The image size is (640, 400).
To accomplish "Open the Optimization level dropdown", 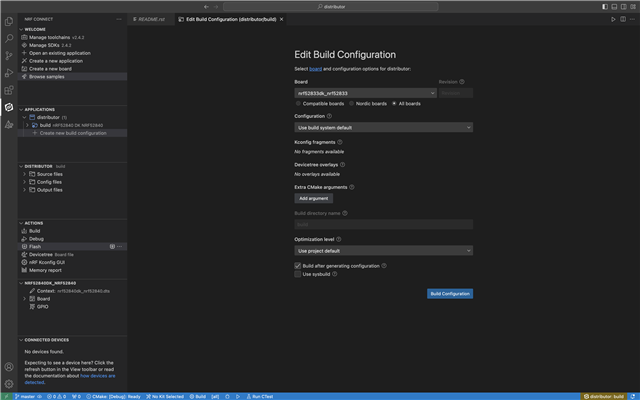I will tap(383, 251).
